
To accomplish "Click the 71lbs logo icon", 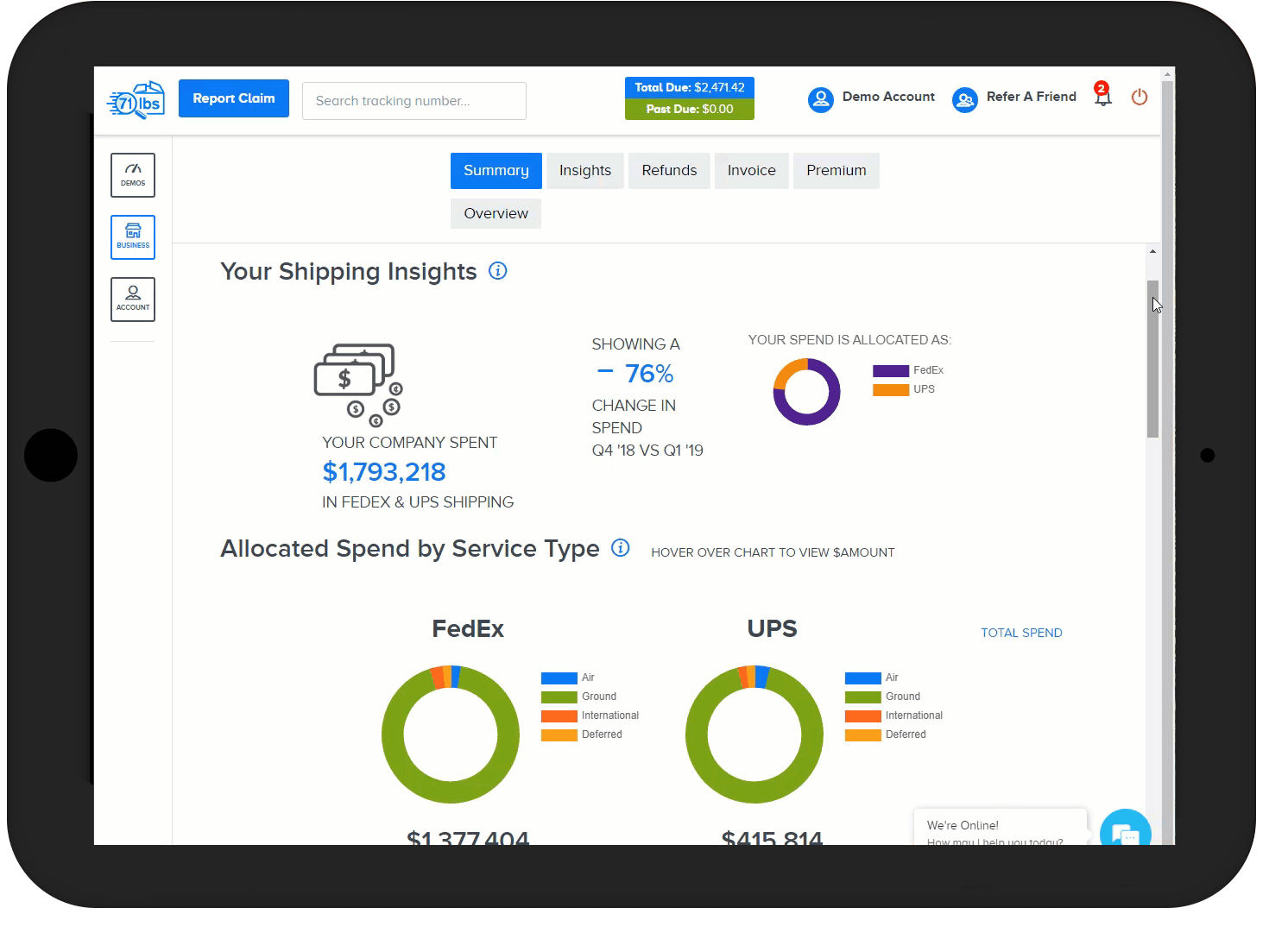I will pos(136,100).
